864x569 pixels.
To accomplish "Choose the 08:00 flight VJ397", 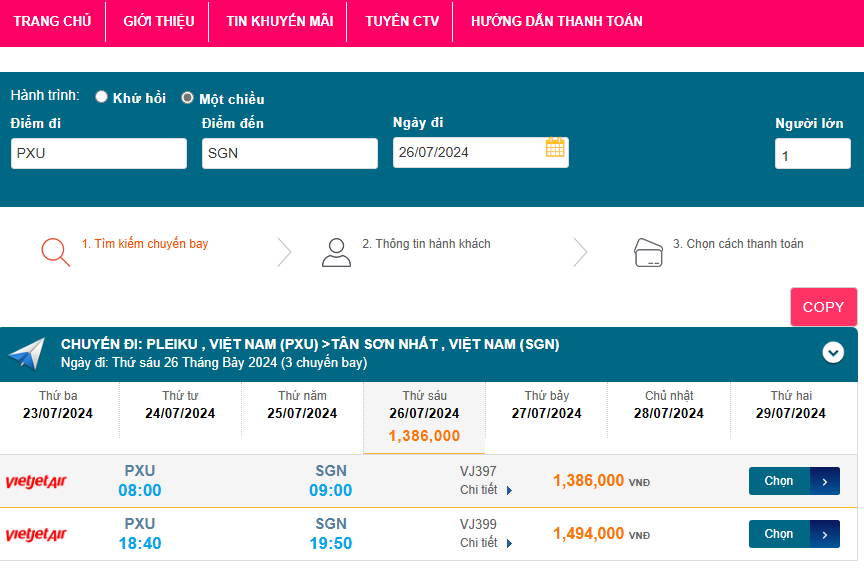I will 780,481.
